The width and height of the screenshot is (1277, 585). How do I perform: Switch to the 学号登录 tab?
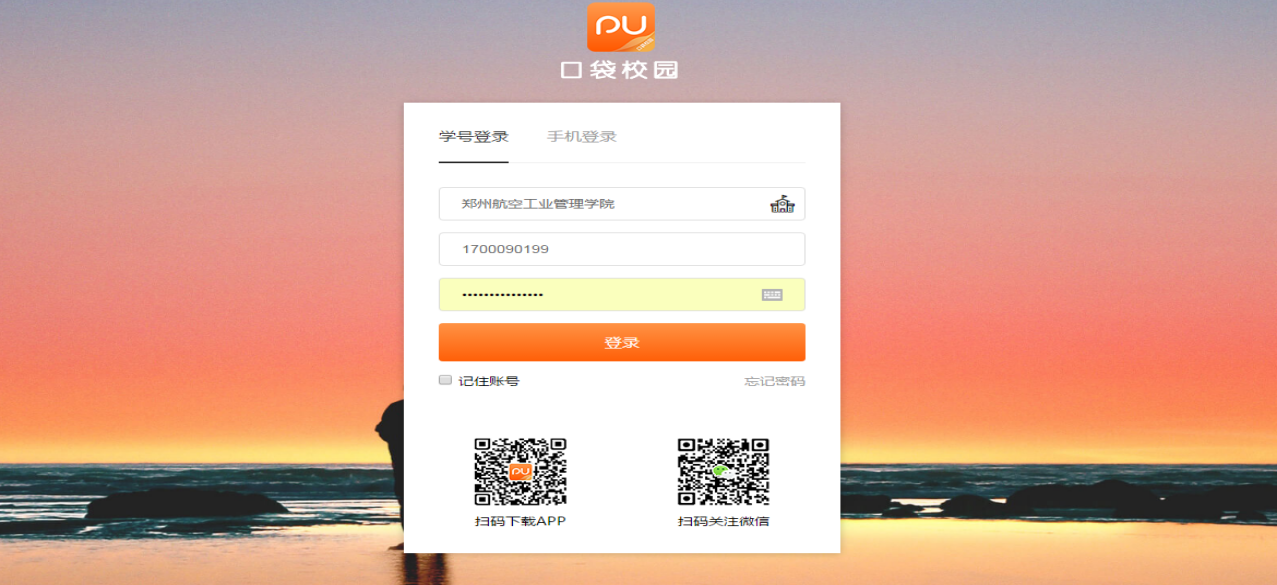click(474, 137)
